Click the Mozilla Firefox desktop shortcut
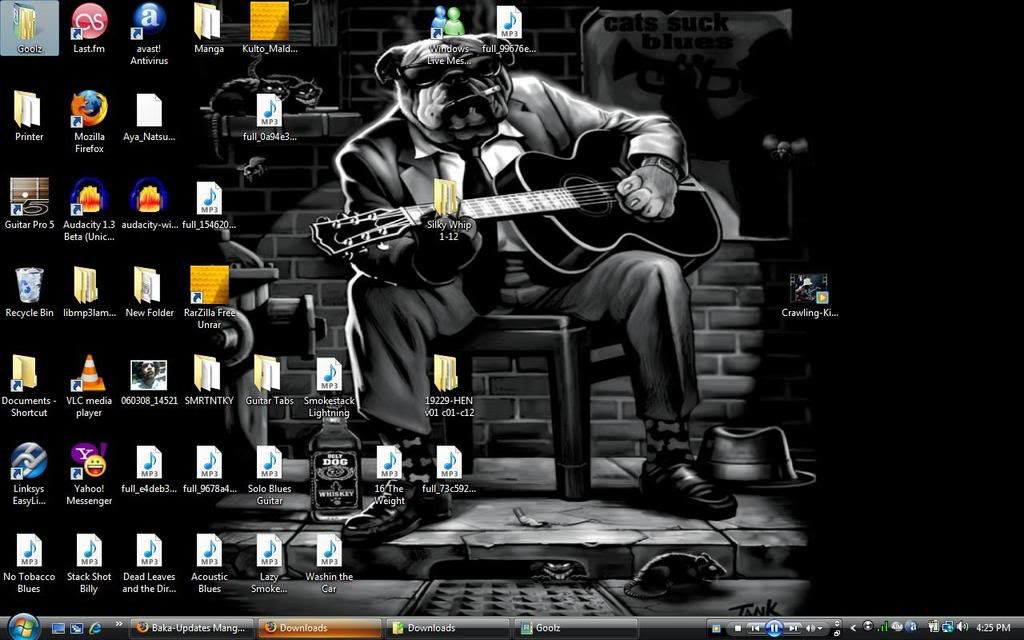This screenshot has height=640, width=1024. click(x=89, y=121)
